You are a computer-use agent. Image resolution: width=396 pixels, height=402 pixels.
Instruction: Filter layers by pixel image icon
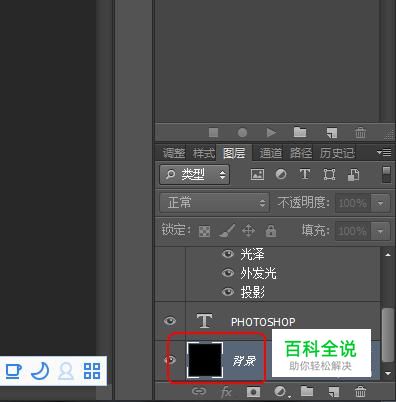257,174
